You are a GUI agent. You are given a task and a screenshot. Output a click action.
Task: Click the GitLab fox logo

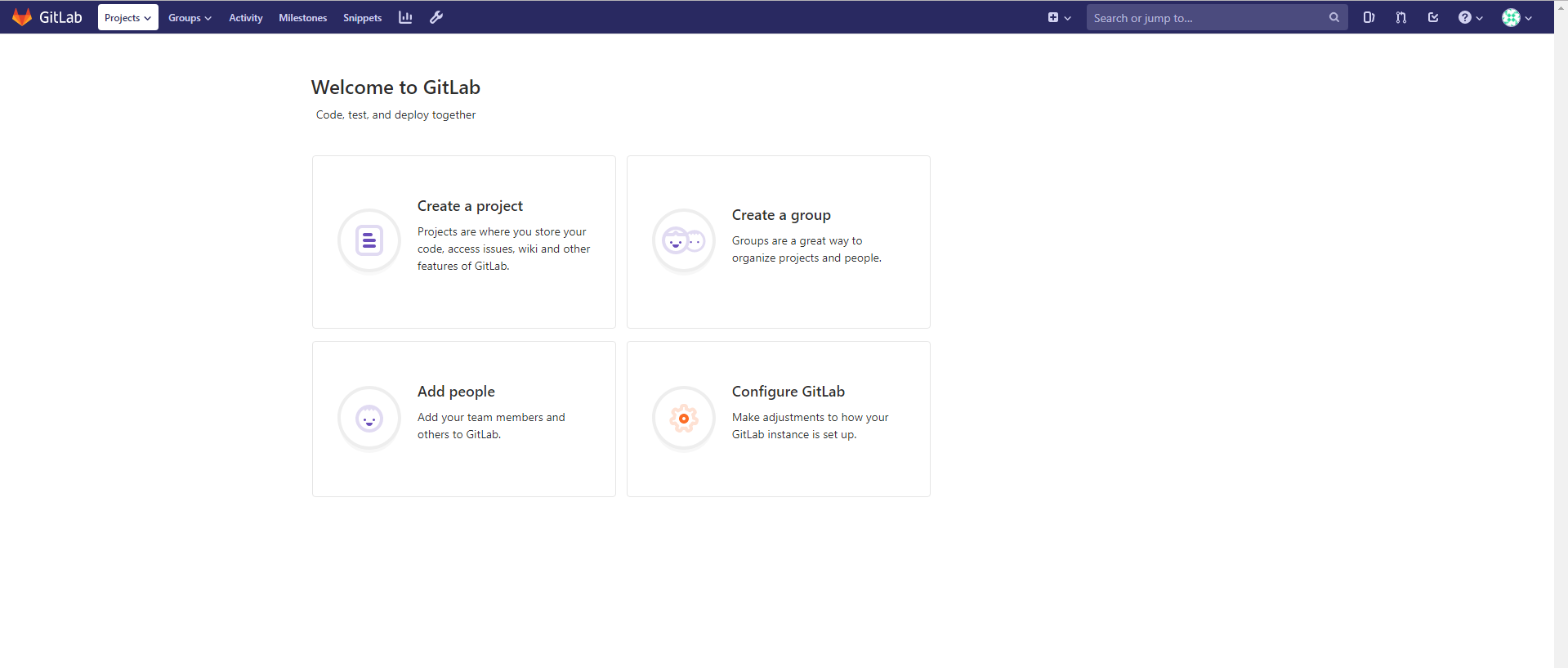click(x=22, y=17)
